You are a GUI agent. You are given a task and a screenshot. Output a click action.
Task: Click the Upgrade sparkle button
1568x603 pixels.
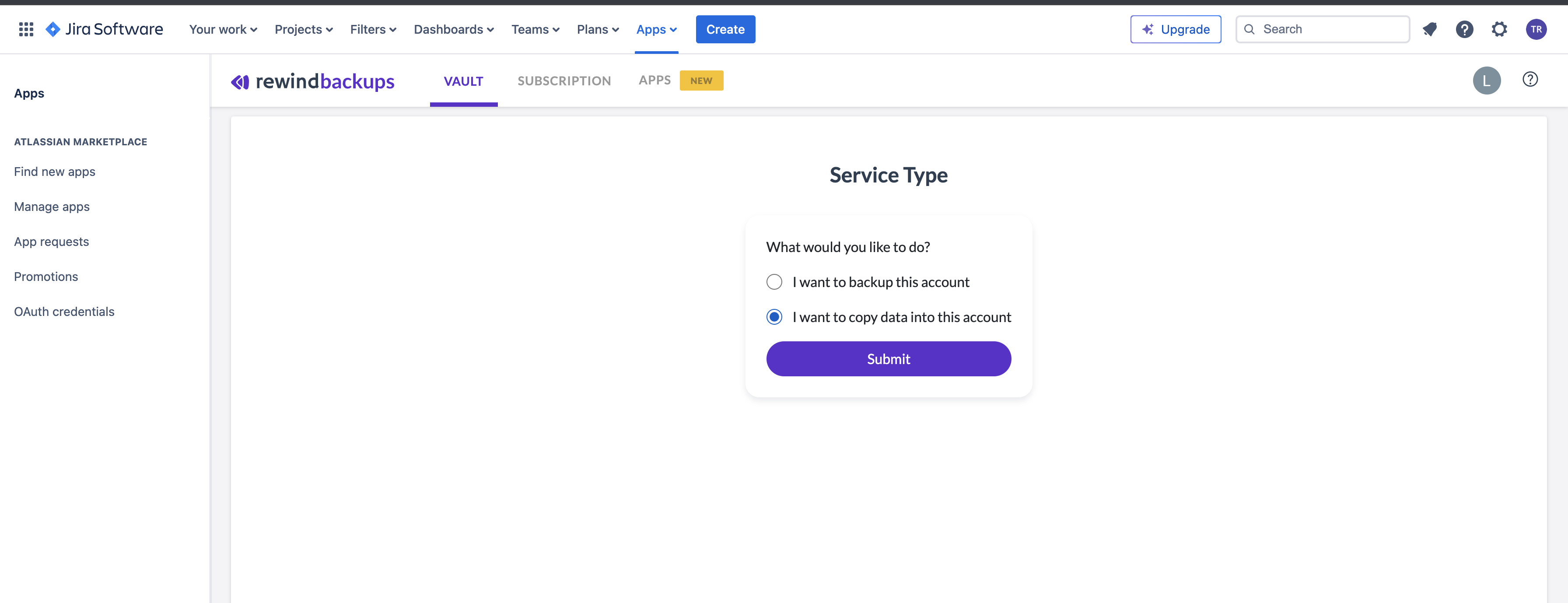[x=1176, y=28]
